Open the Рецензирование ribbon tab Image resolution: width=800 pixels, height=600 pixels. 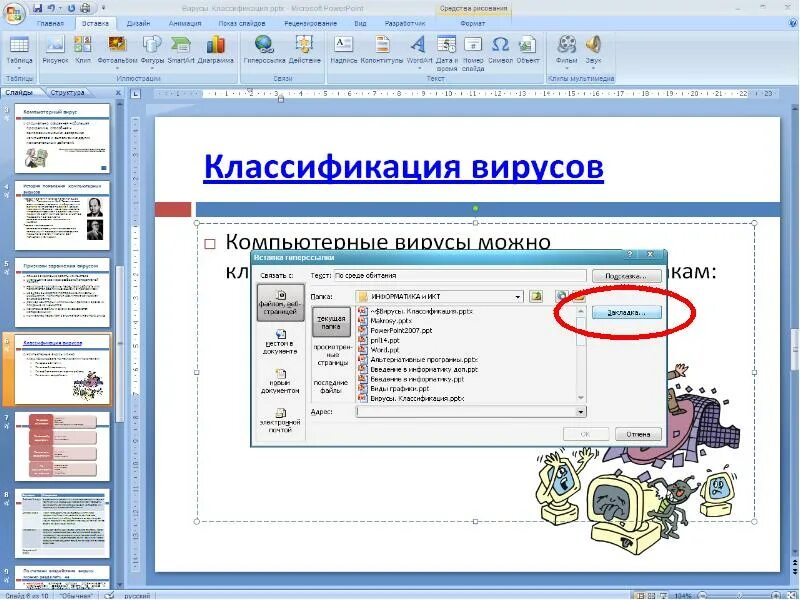click(x=310, y=23)
